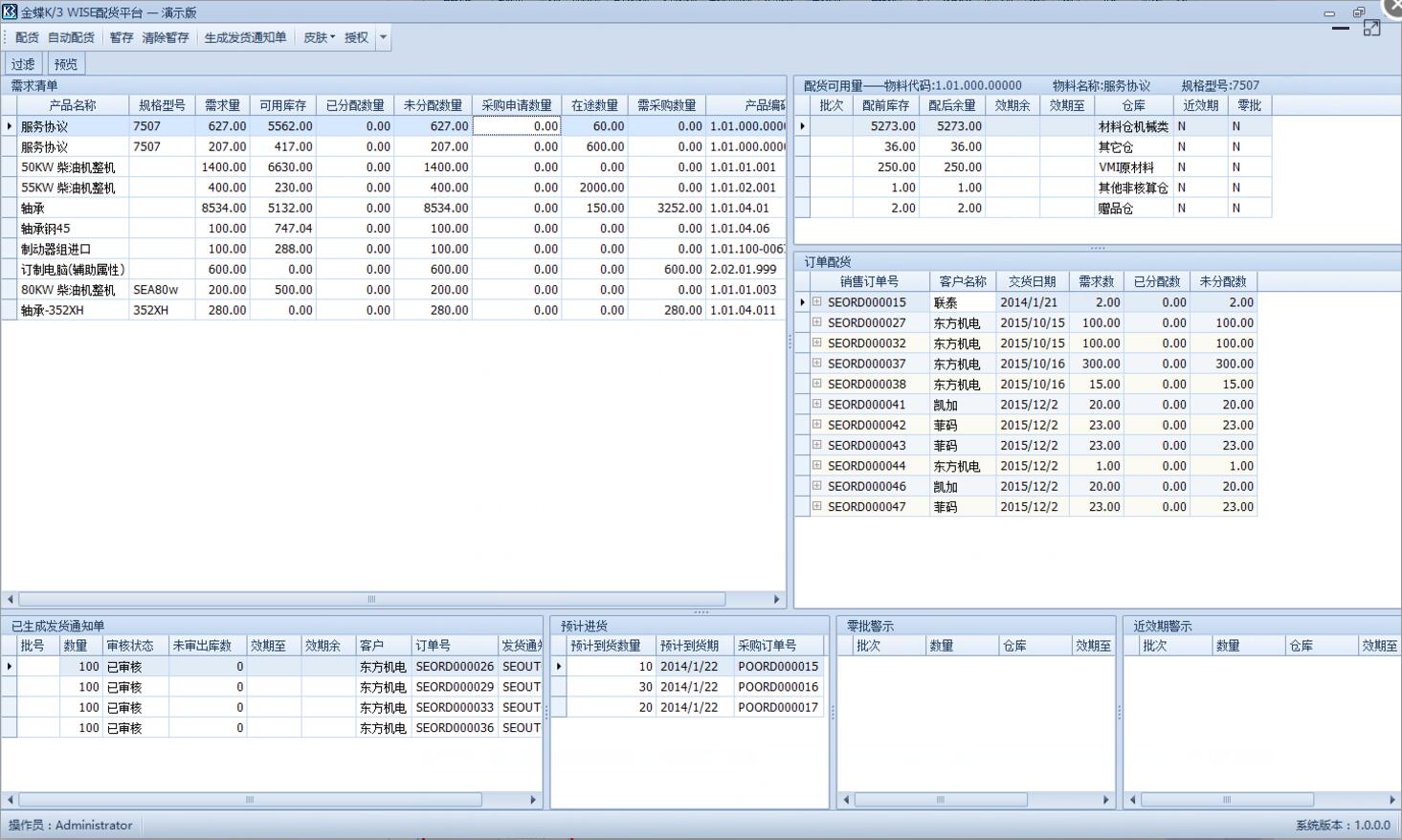Viewport: 1402px width, 840px height.
Task: Click the expand-to-fullscreen icon at the top right
Action: [1371, 28]
